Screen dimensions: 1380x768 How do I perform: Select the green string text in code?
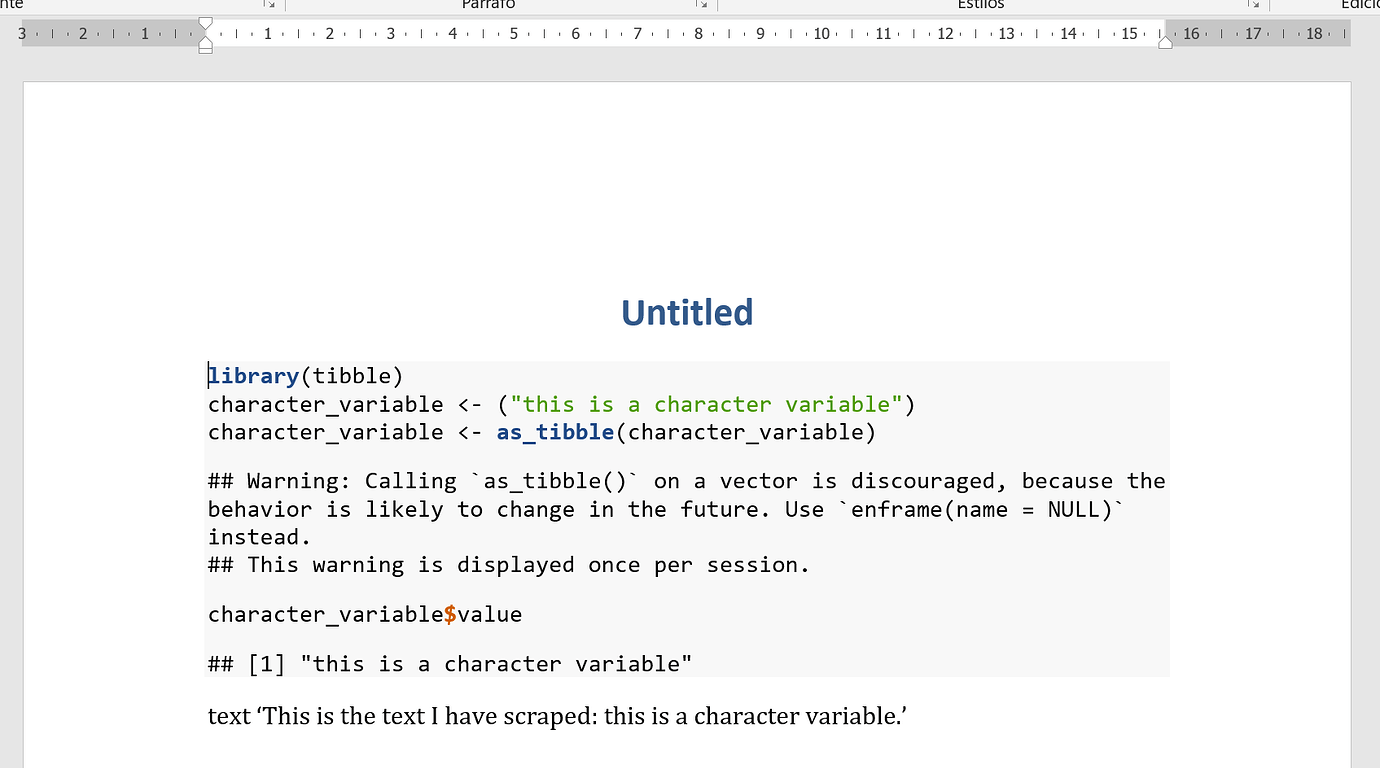(707, 404)
